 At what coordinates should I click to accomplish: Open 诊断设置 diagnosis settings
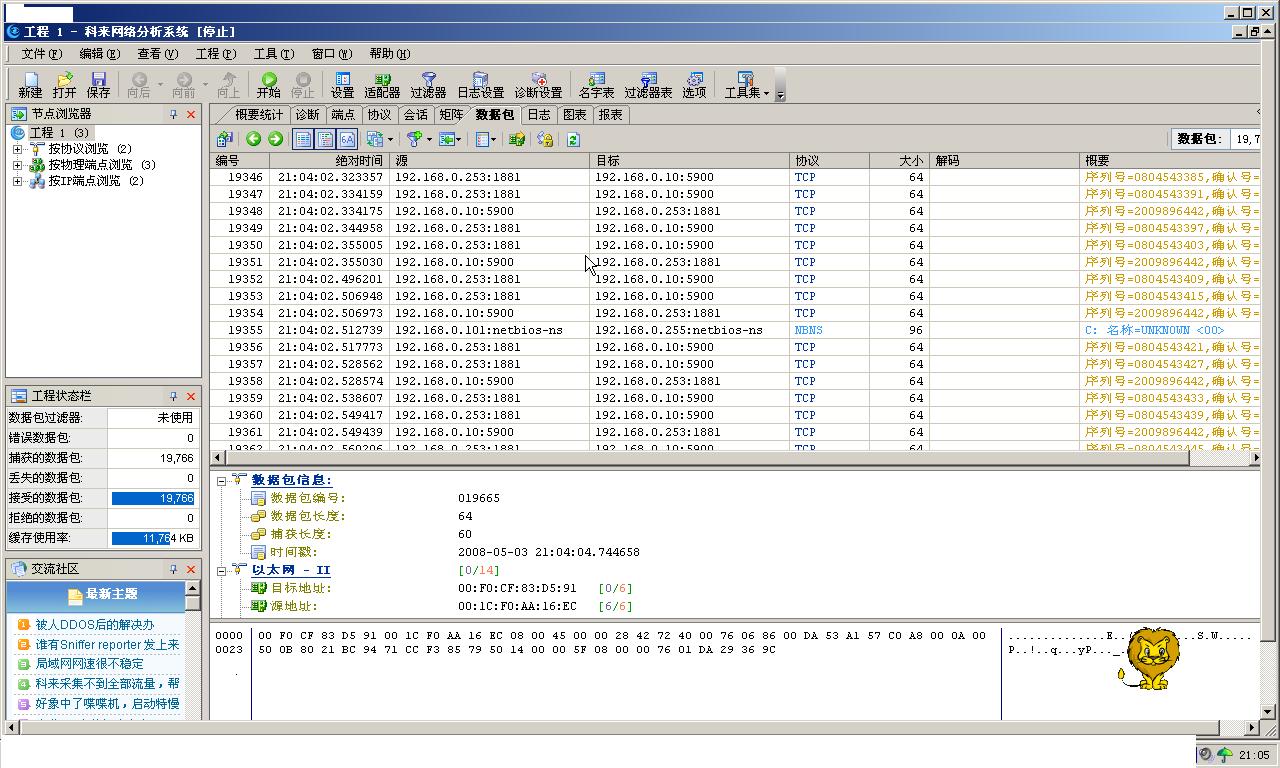538,84
